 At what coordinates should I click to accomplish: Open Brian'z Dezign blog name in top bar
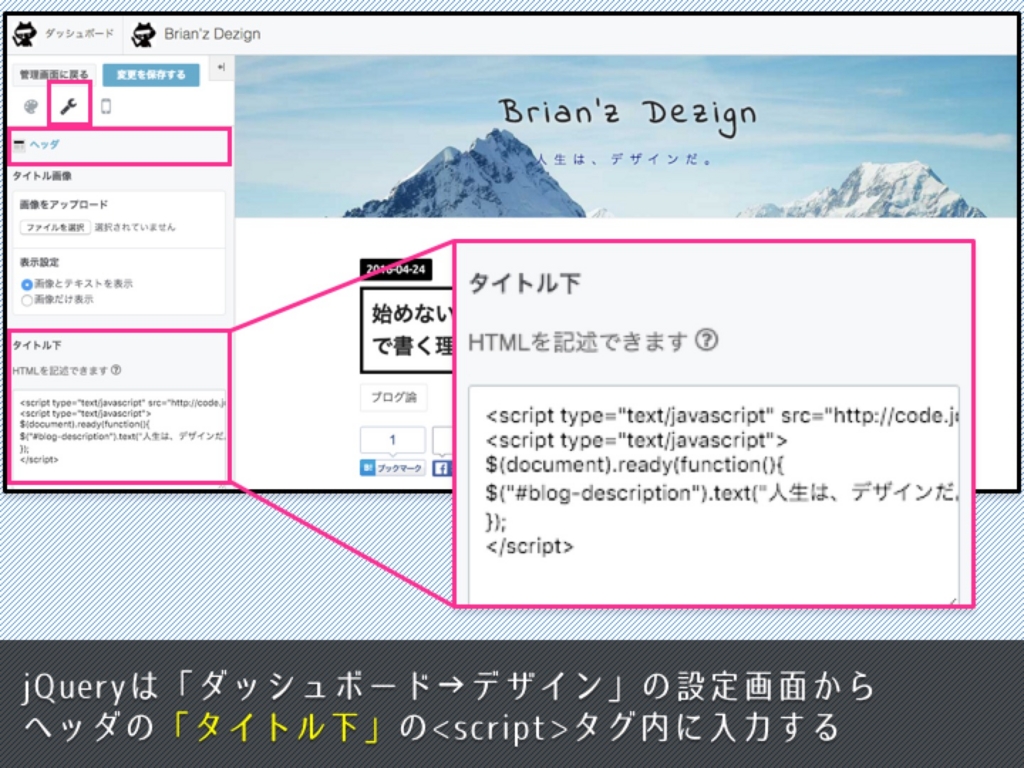(212, 34)
